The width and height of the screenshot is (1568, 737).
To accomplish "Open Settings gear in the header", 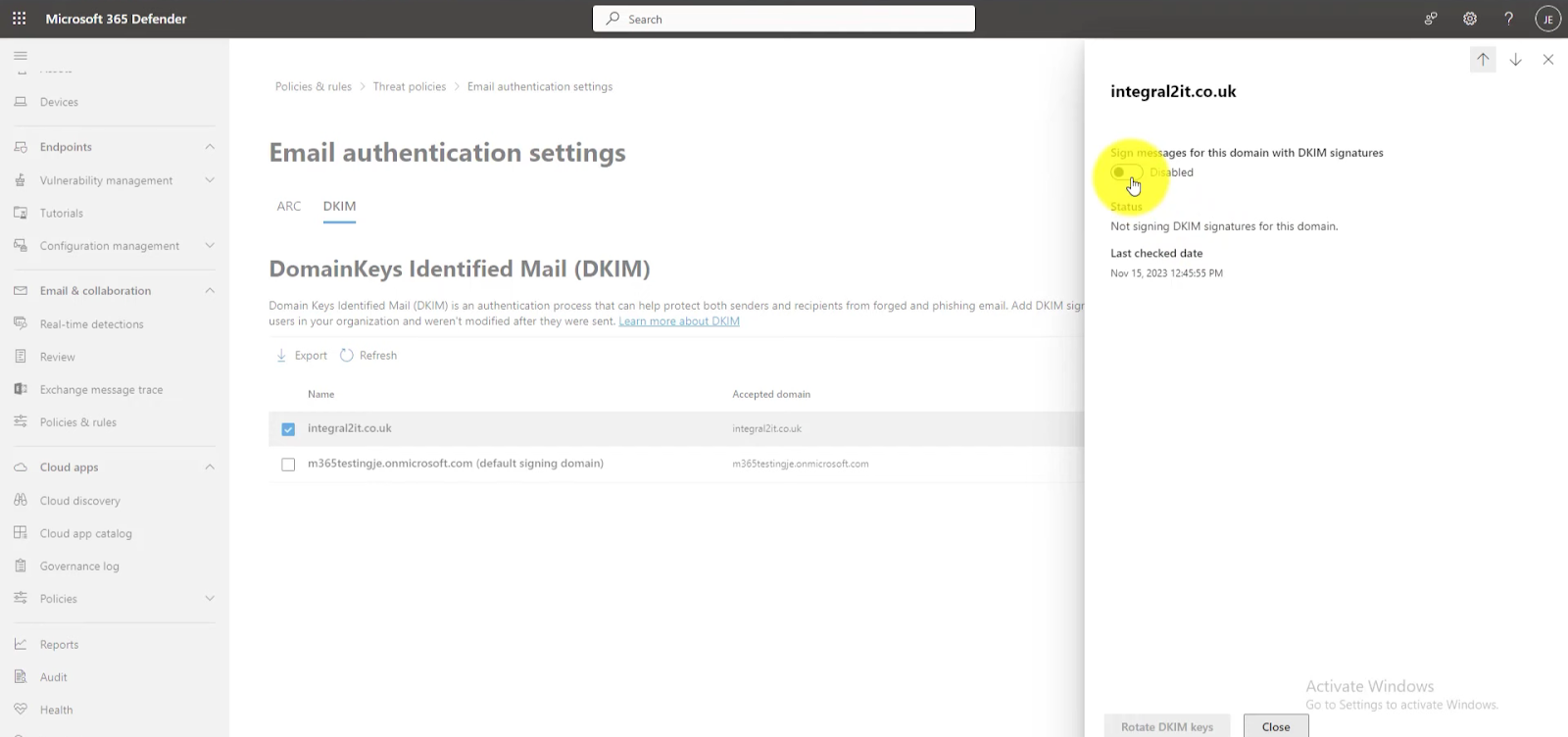I will 1470,19.
